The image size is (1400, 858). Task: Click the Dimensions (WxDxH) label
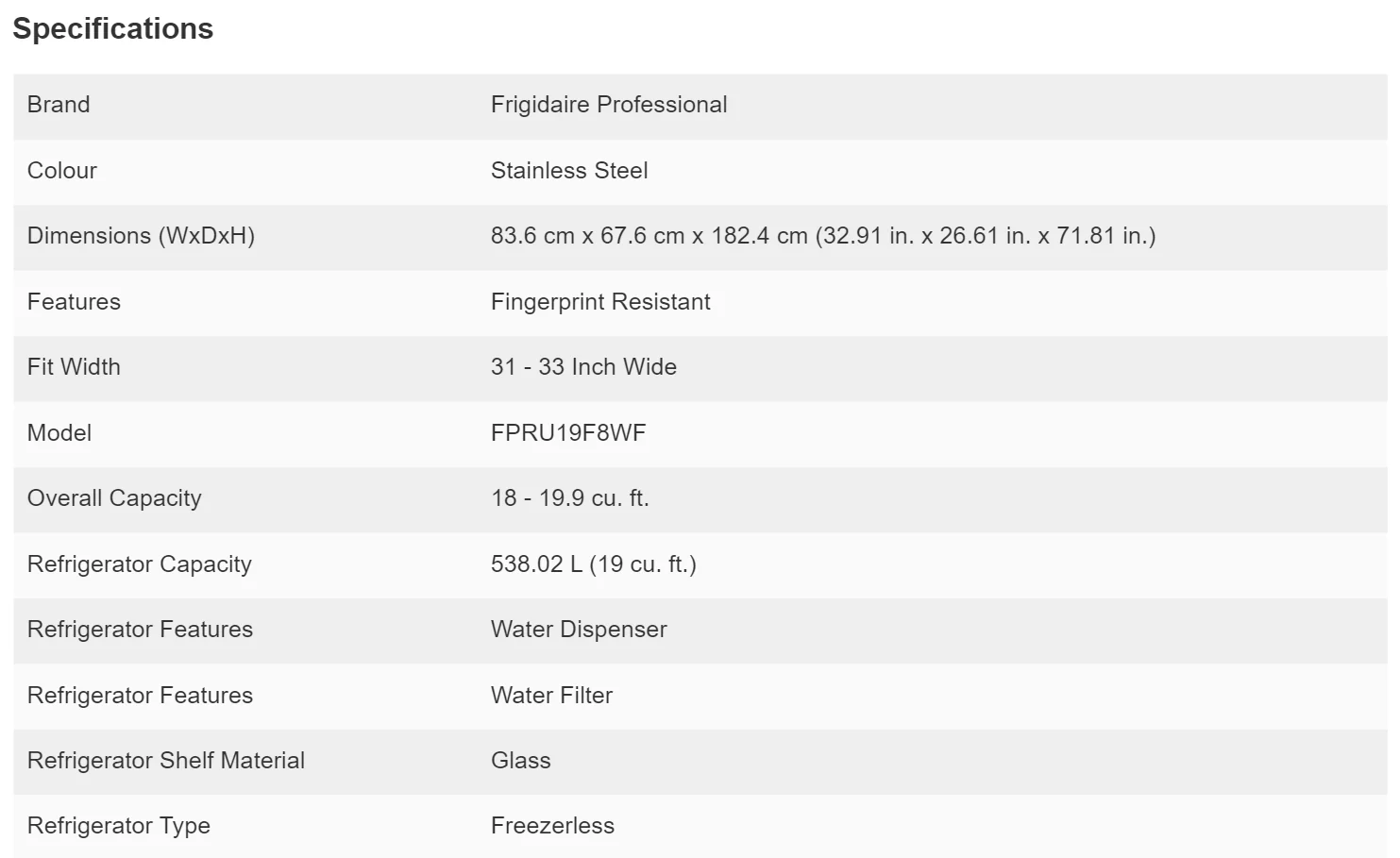[141, 236]
